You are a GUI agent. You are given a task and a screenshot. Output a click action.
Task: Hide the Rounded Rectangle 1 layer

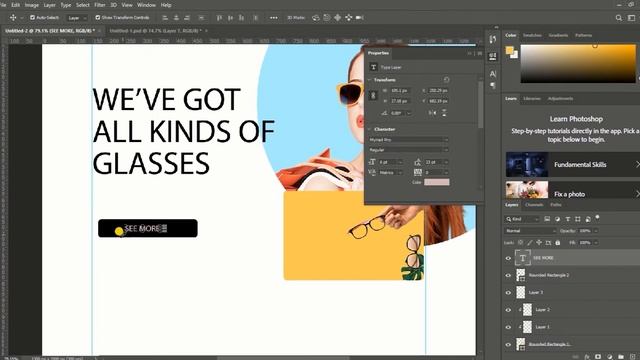point(508,344)
